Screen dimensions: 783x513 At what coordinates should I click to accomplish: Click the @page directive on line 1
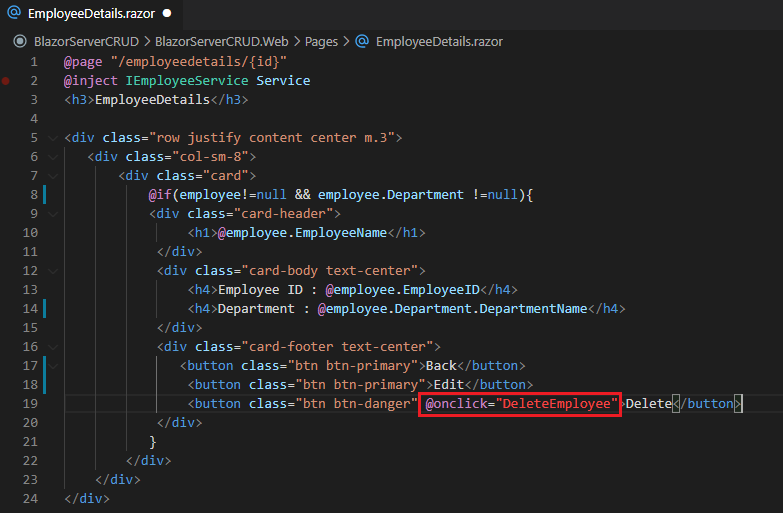tap(83, 62)
